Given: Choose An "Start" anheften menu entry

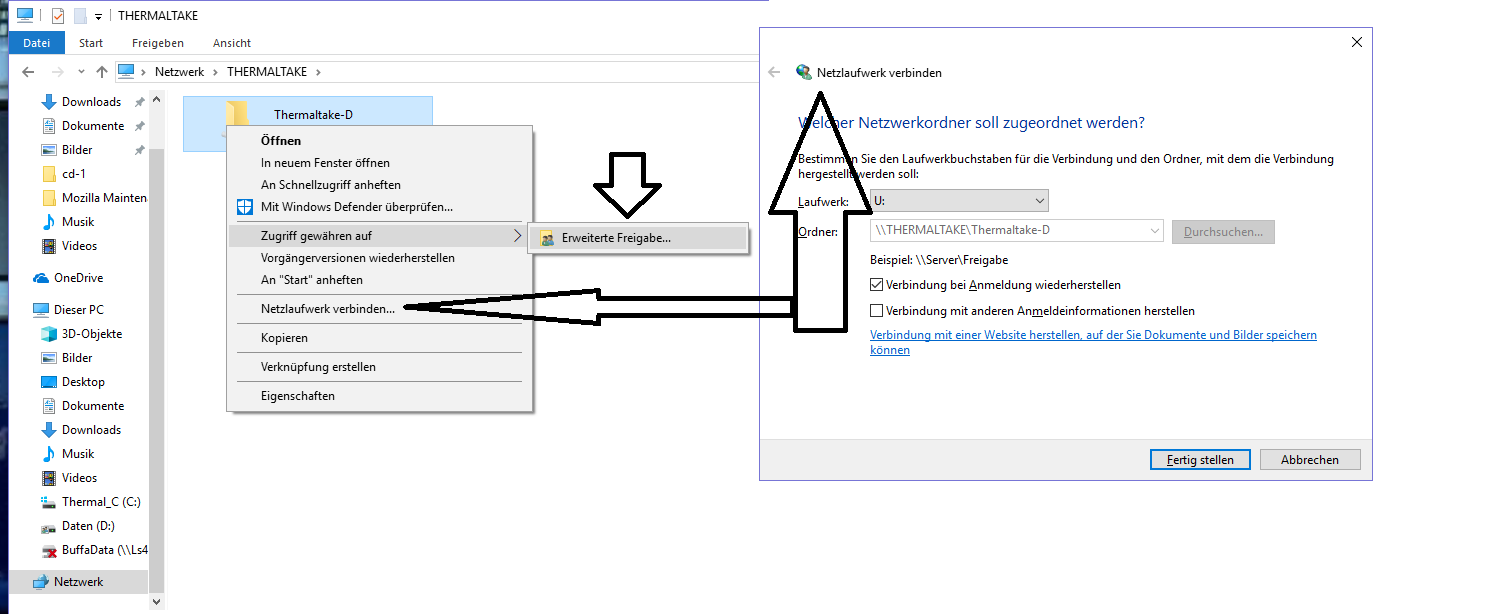Looking at the screenshot, I should click(380, 280).
